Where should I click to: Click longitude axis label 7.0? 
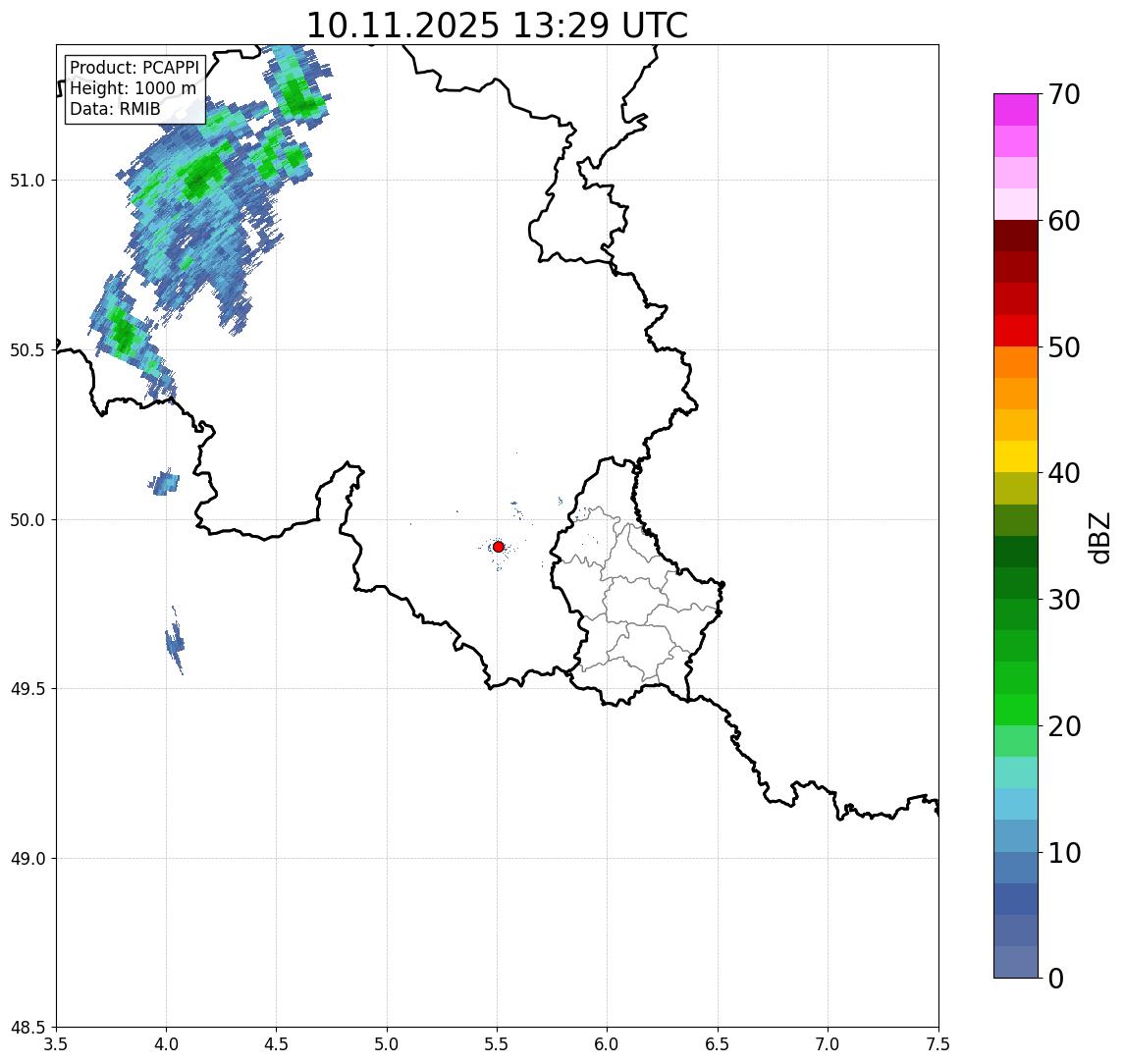pyautogui.click(x=828, y=1044)
